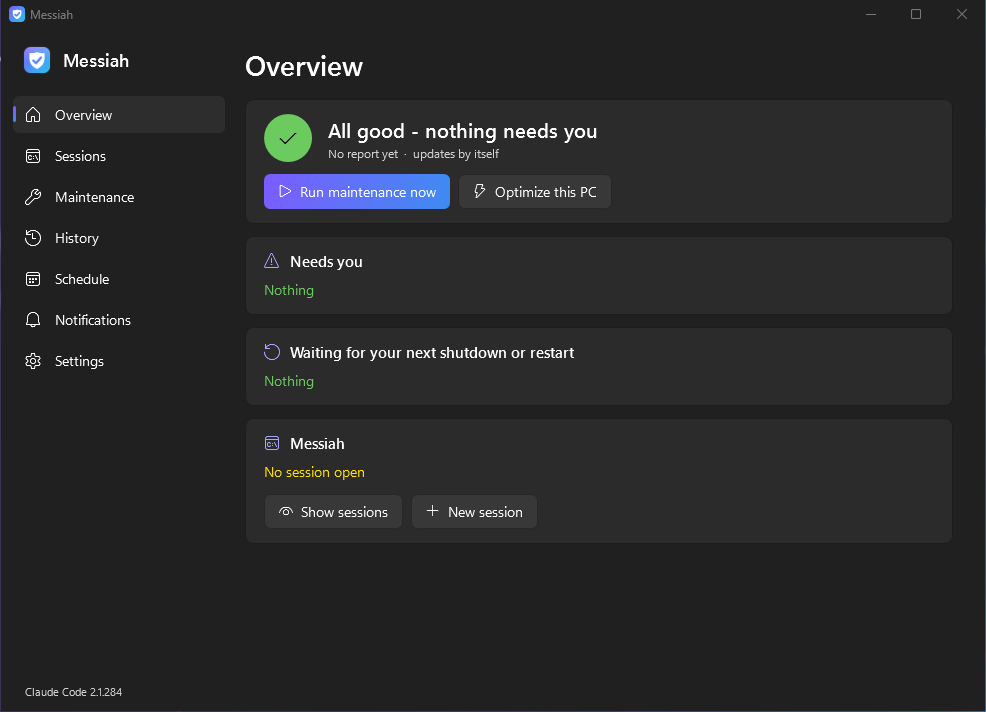This screenshot has width=986, height=712.
Task: Click the Show sessions button
Action: [x=333, y=512]
